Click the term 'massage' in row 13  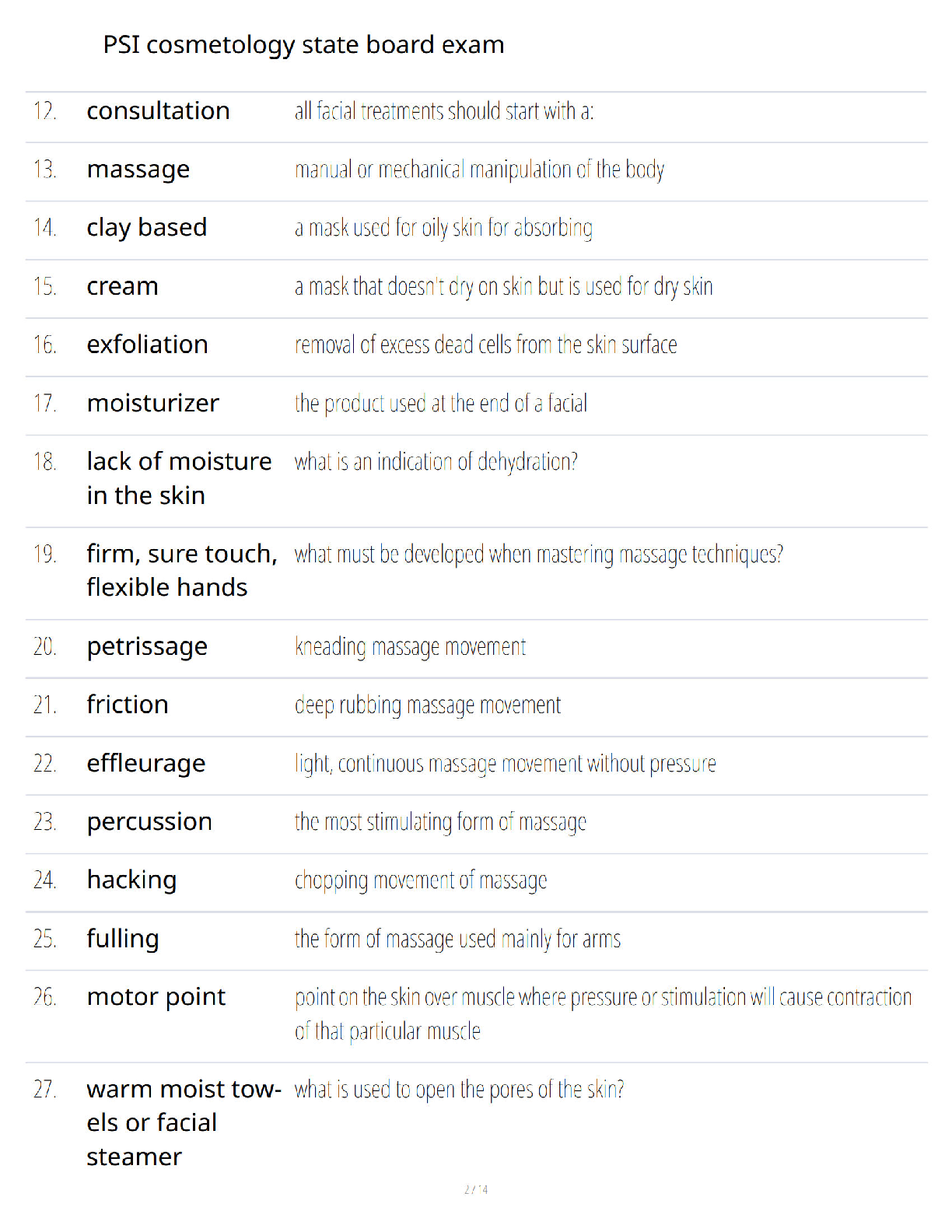(138, 170)
